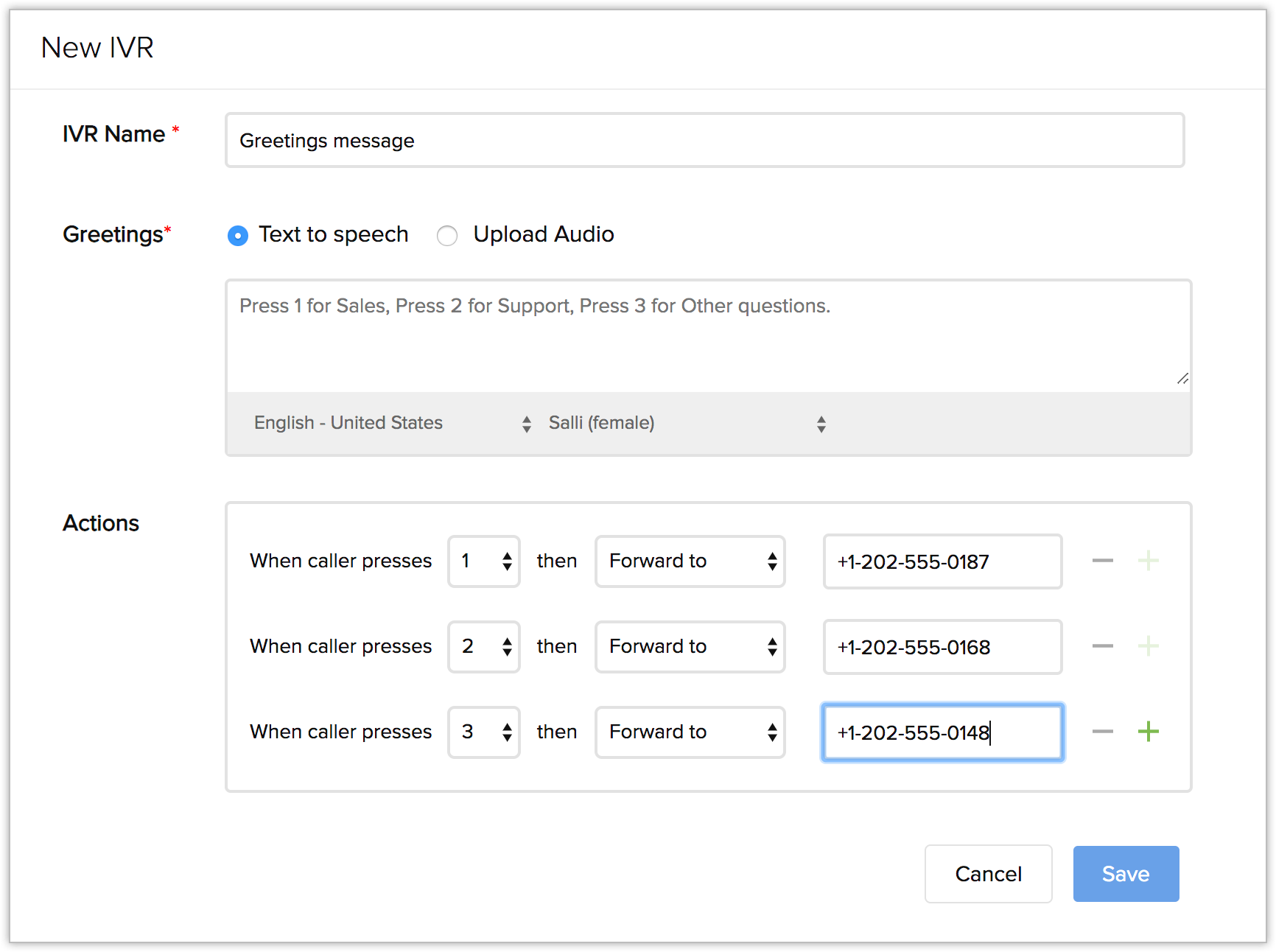
Task: Add a new action after key 3
Action: 1148,732
